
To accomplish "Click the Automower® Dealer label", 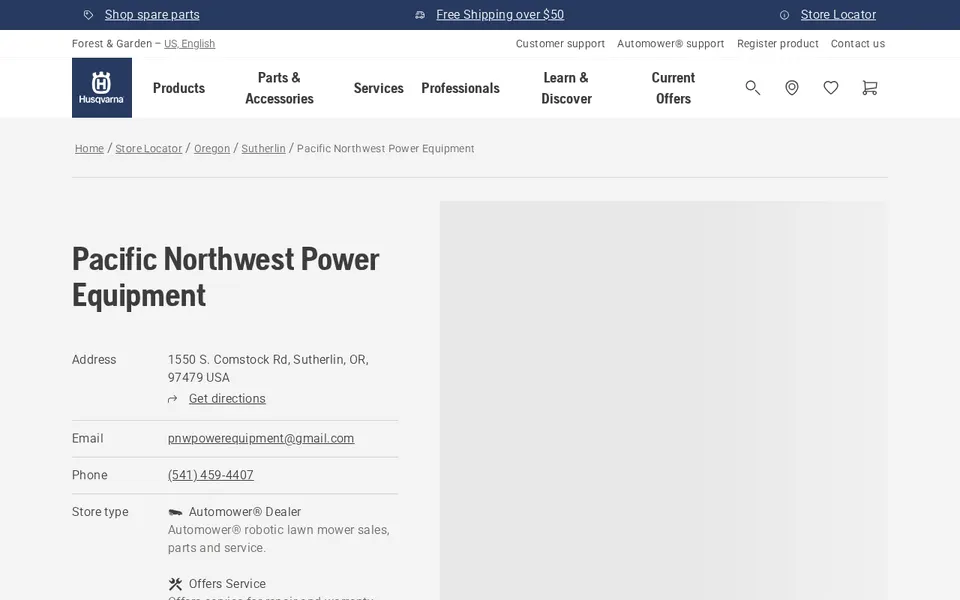I will [245, 512].
